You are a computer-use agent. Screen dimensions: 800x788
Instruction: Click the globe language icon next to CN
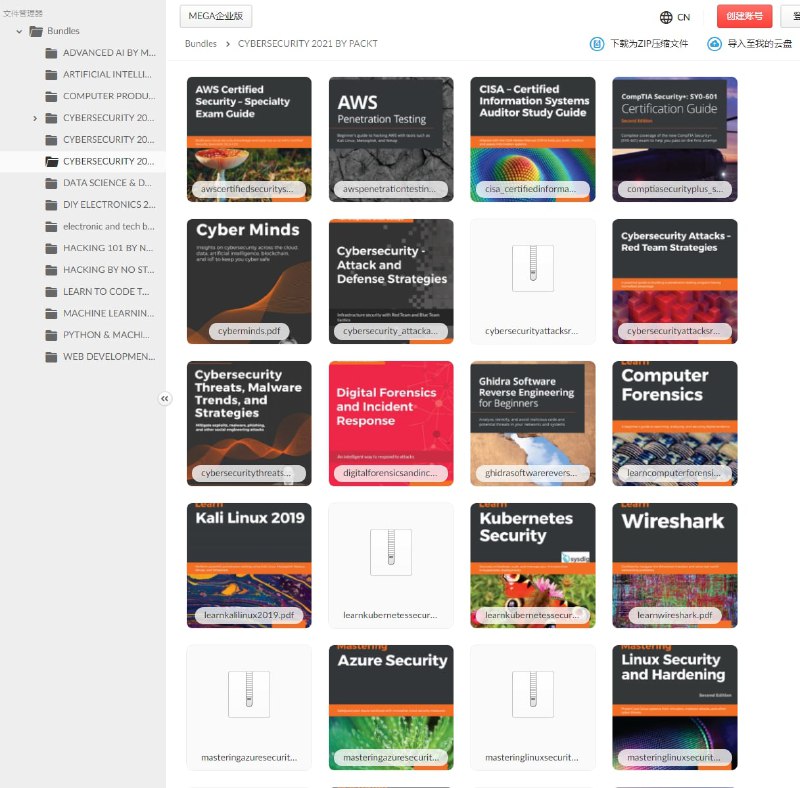click(666, 17)
